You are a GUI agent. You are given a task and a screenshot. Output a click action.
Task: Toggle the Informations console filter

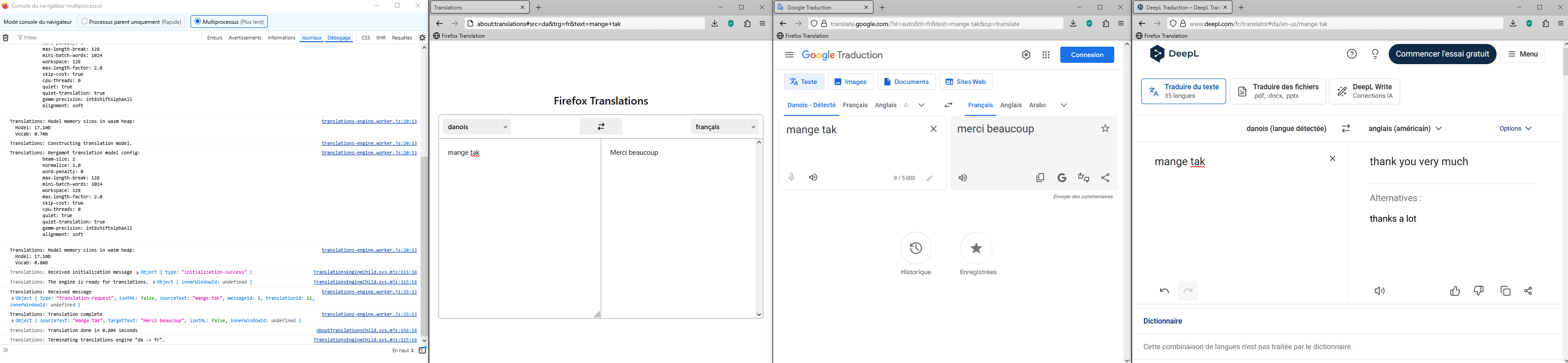pyautogui.click(x=282, y=38)
